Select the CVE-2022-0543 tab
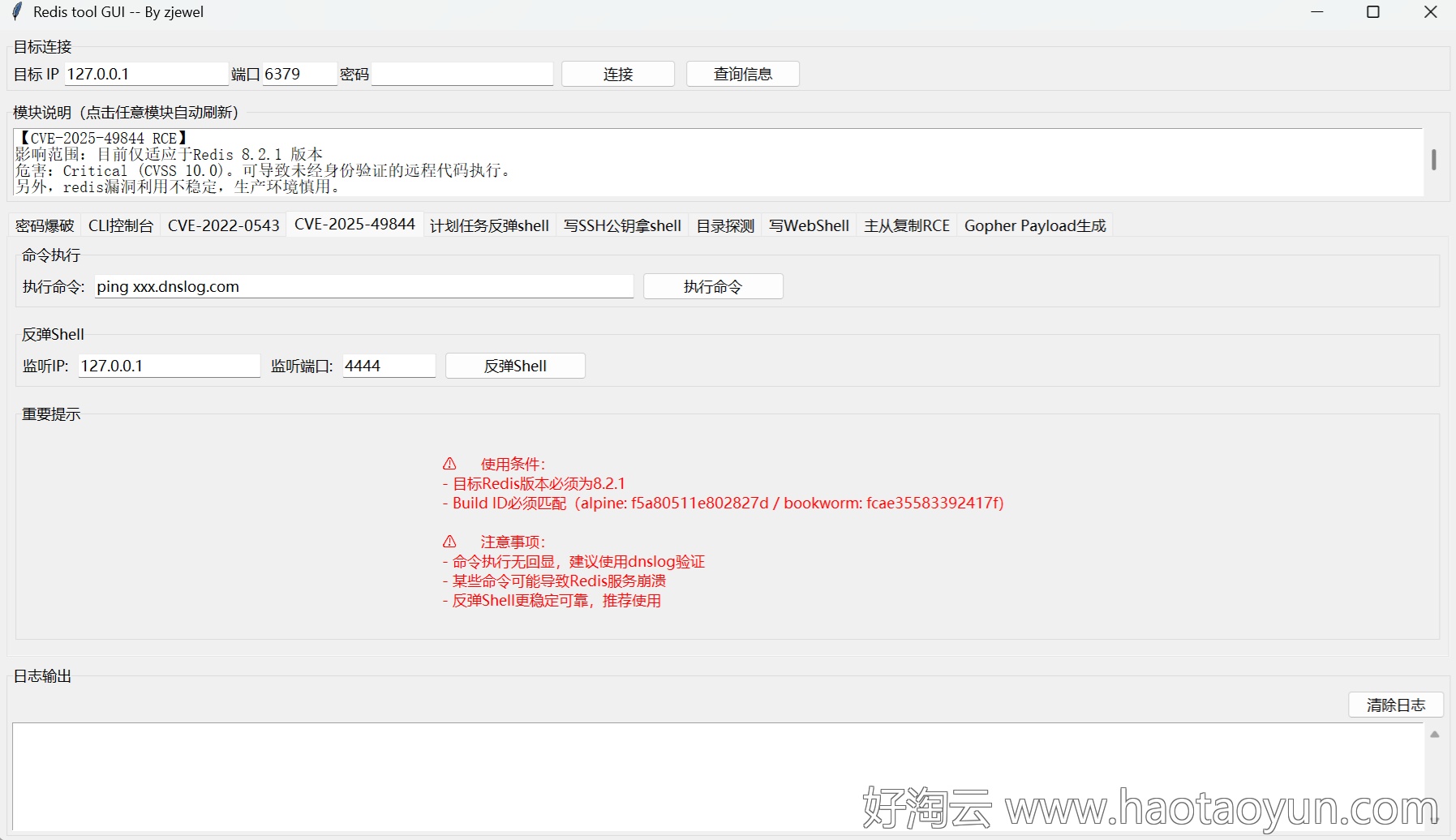This screenshot has width=1456, height=840. 224,225
